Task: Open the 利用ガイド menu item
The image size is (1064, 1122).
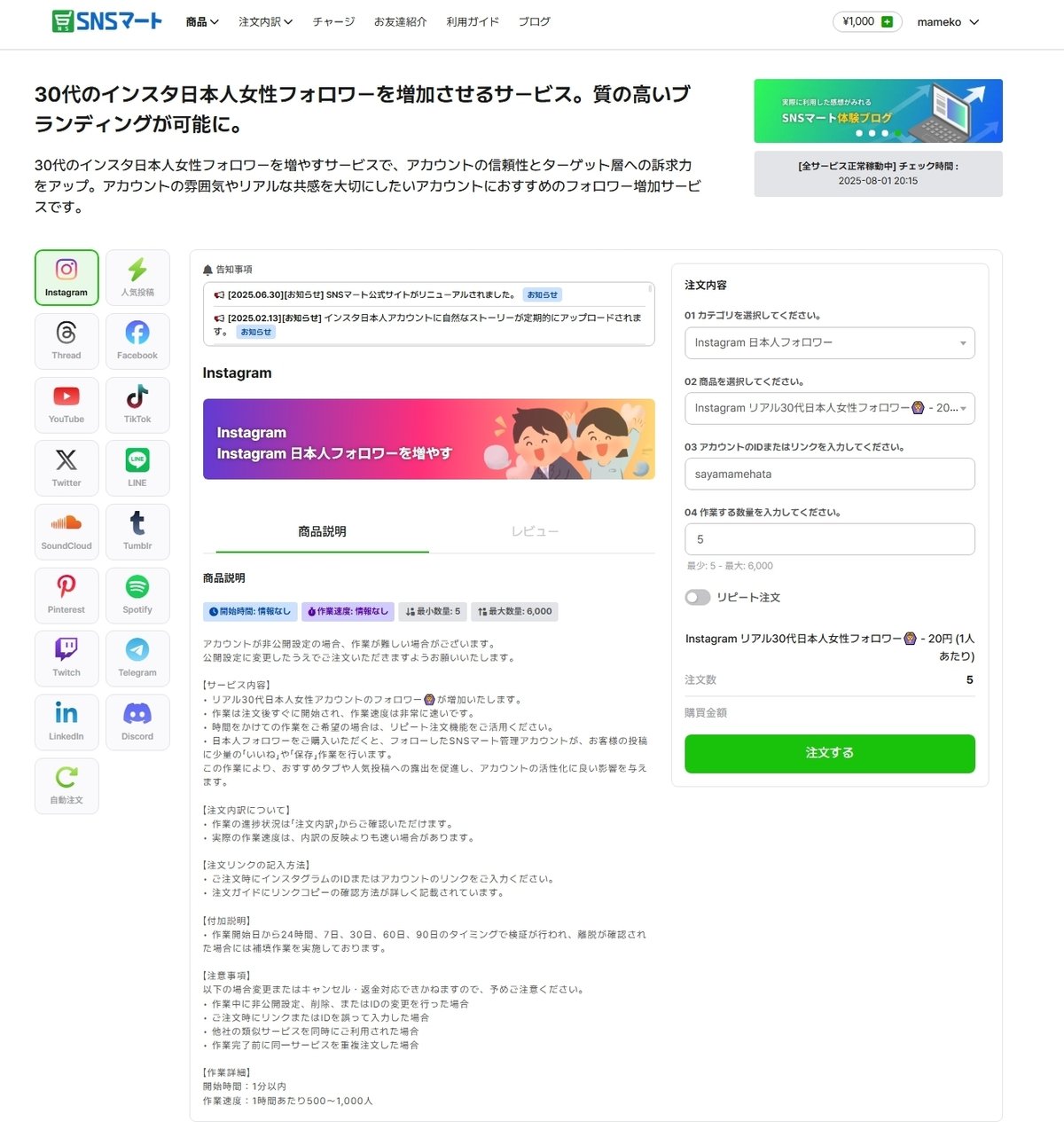Action: pos(472,22)
